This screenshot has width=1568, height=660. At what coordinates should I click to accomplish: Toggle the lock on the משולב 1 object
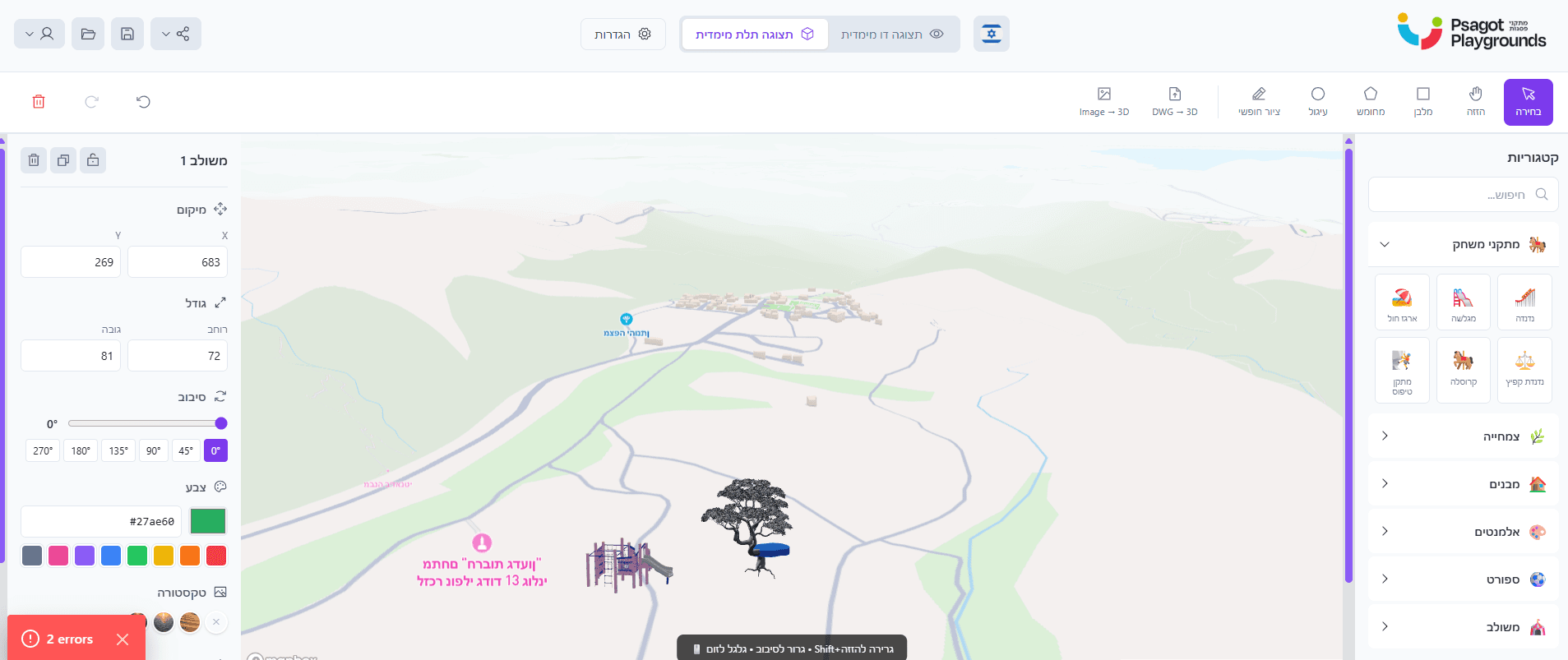[x=93, y=160]
